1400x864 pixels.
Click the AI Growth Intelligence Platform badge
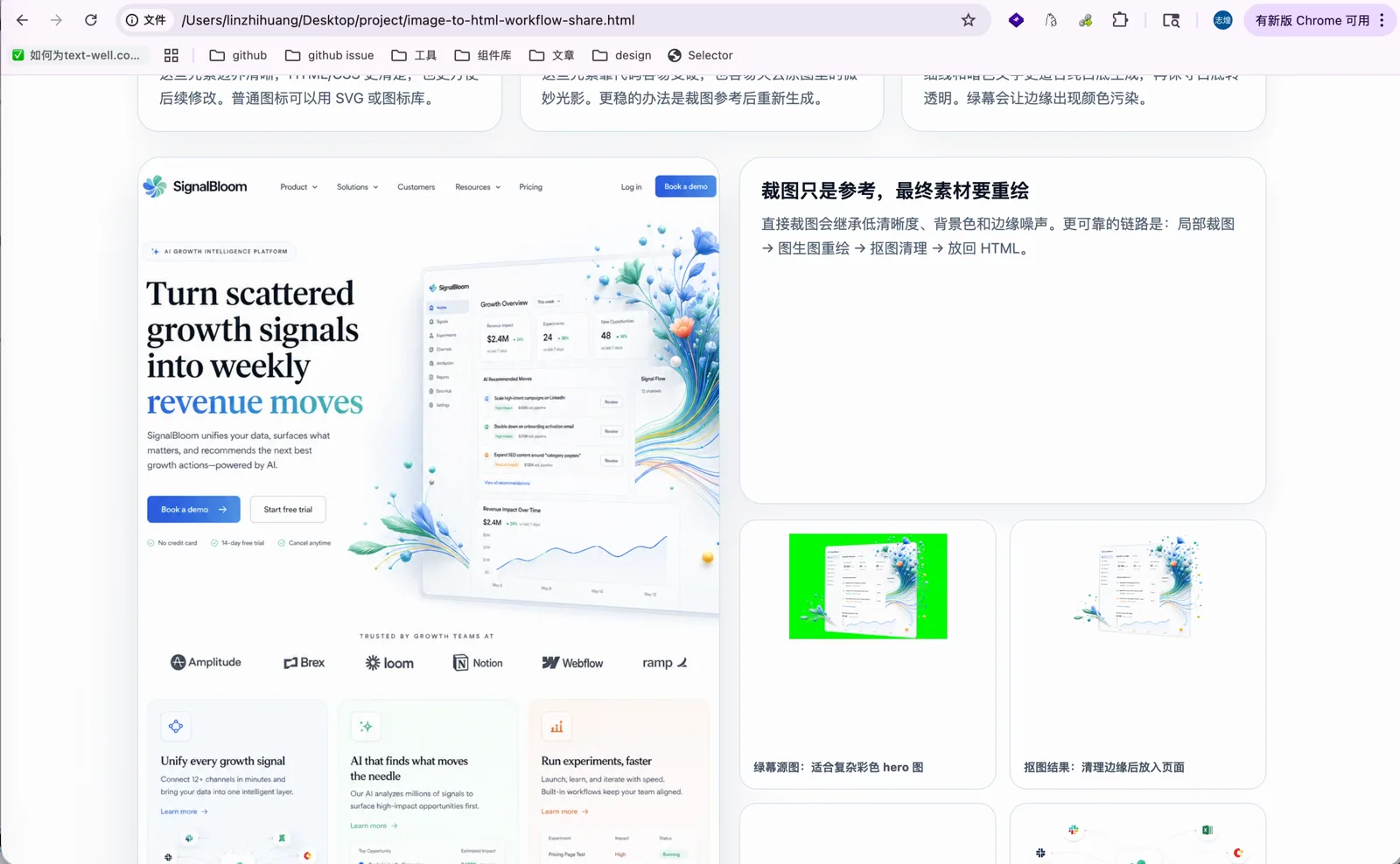pos(219,251)
